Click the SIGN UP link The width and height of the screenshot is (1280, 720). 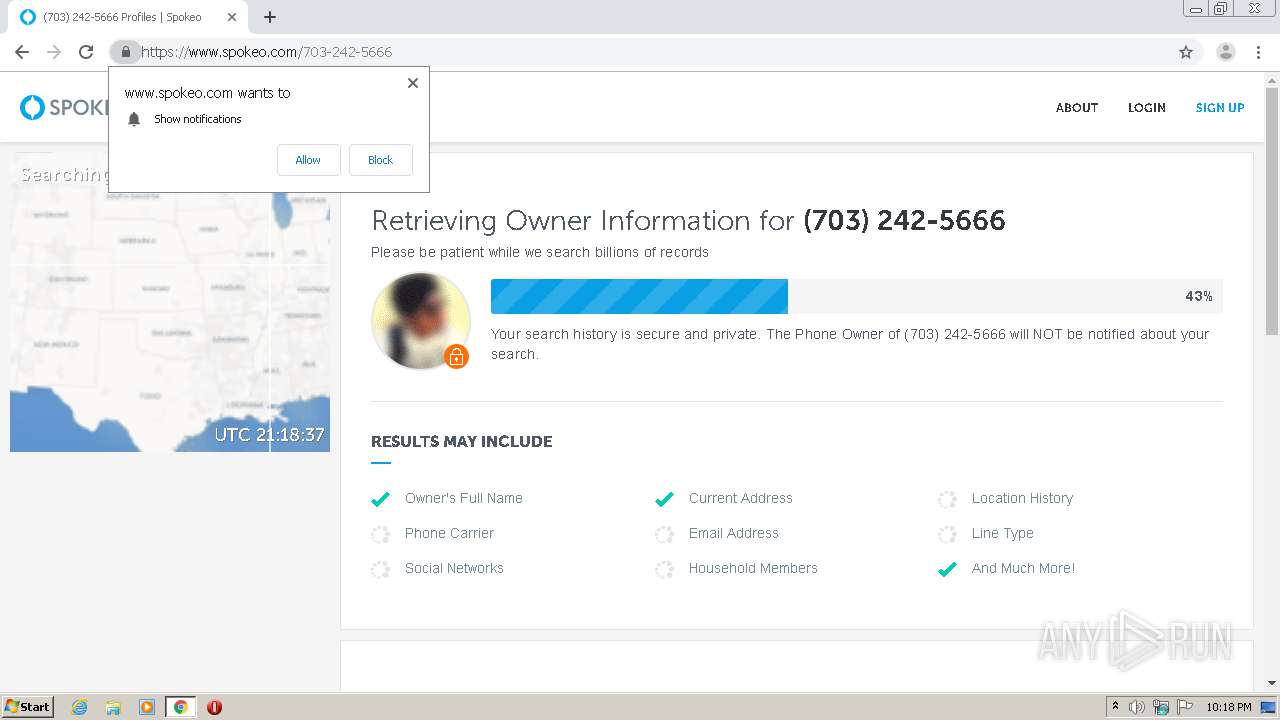click(1220, 108)
